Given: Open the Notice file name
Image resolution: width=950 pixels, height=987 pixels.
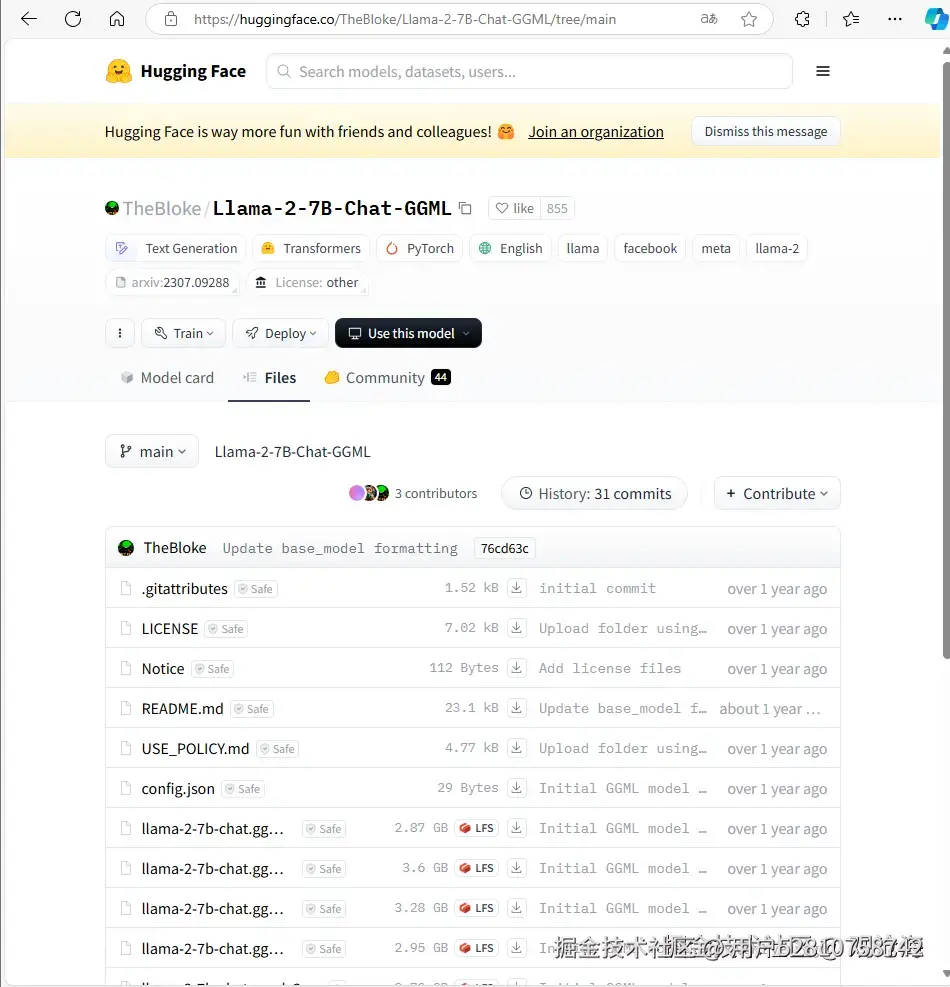Looking at the screenshot, I should [x=163, y=668].
